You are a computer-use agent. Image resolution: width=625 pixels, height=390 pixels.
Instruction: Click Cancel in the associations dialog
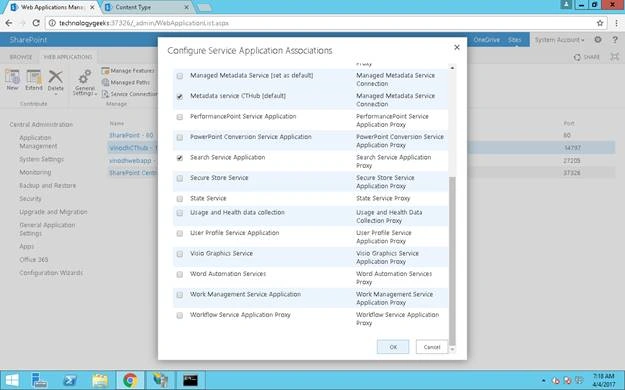pos(432,347)
